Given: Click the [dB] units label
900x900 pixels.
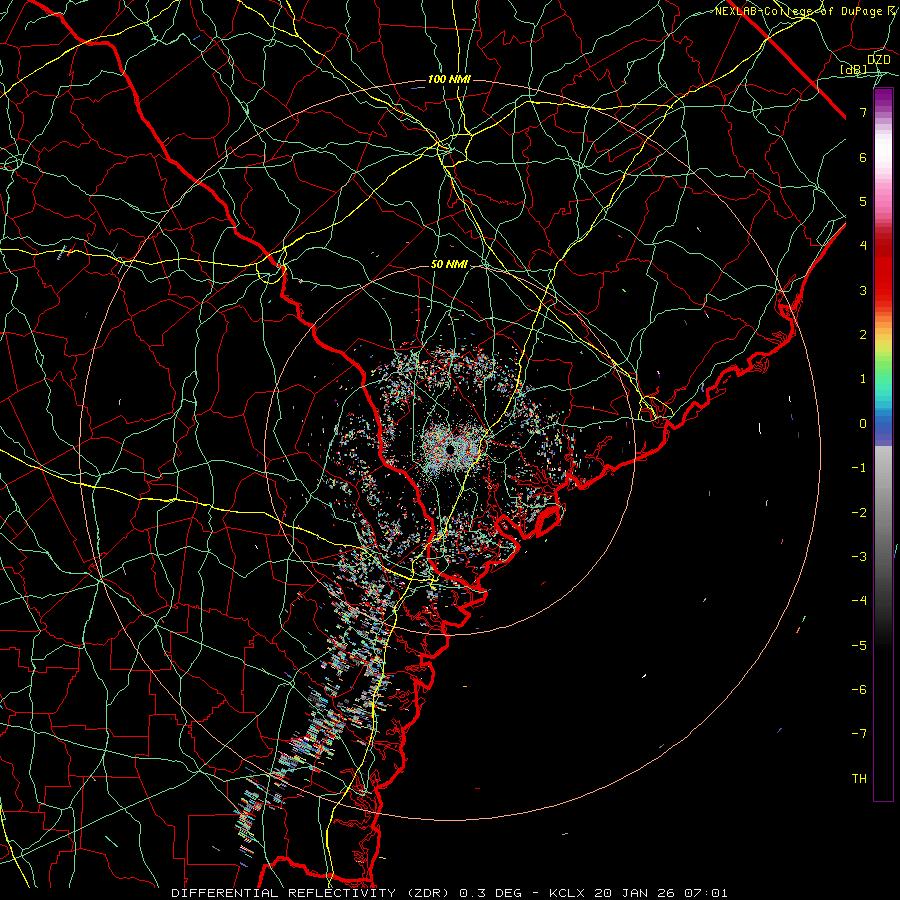Looking at the screenshot, I should (854, 69).
